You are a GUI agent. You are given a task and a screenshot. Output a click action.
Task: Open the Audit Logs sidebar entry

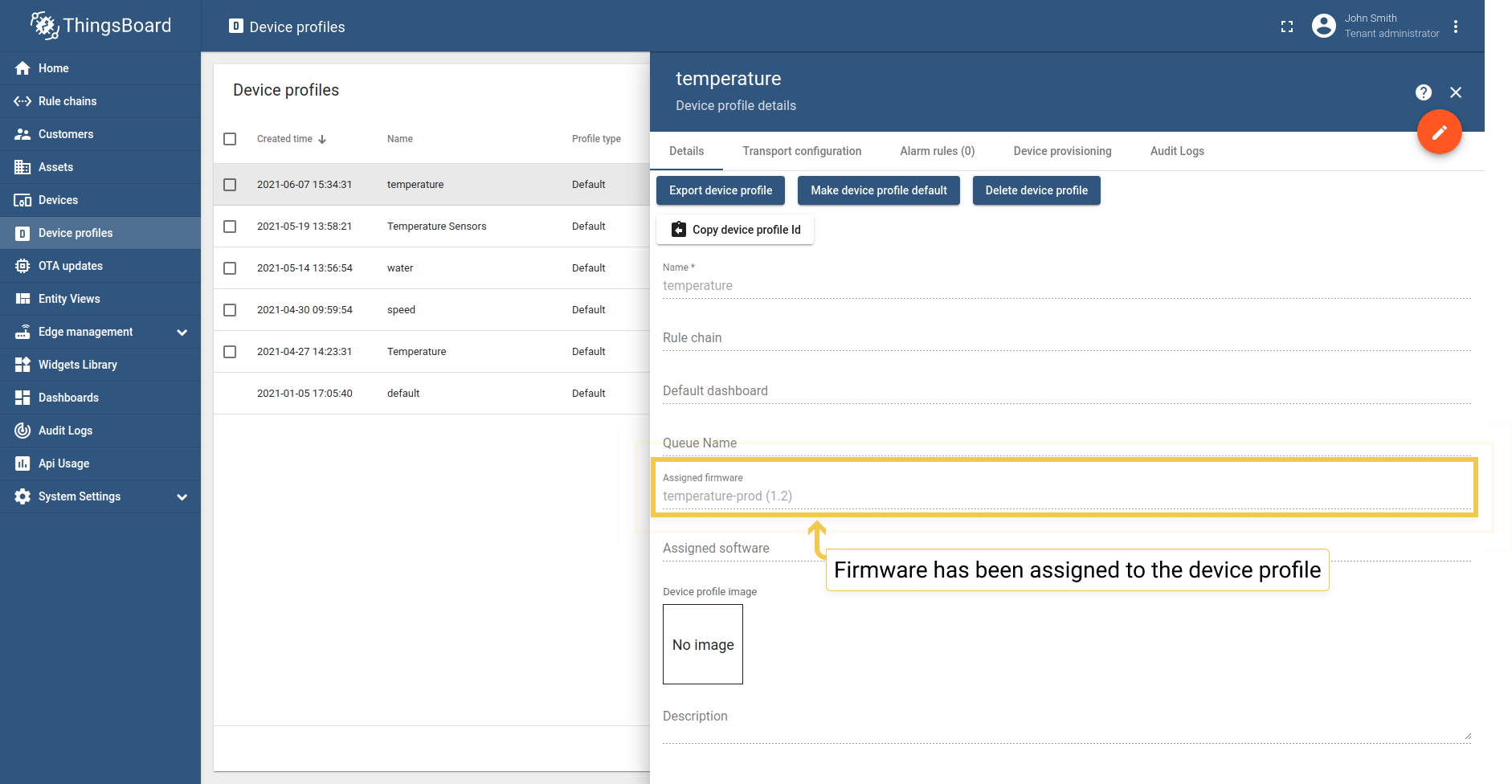coord(63,430)
